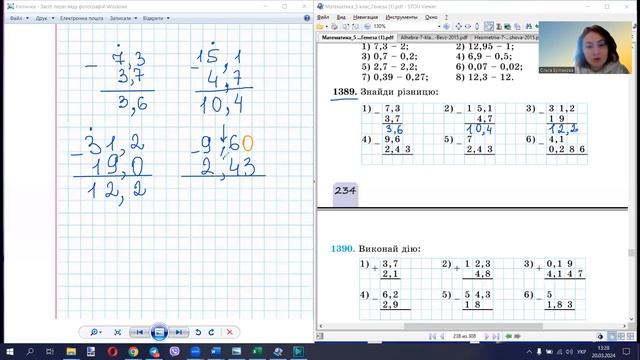
Task: Click the 130% zoom level field
Action: 404,27
